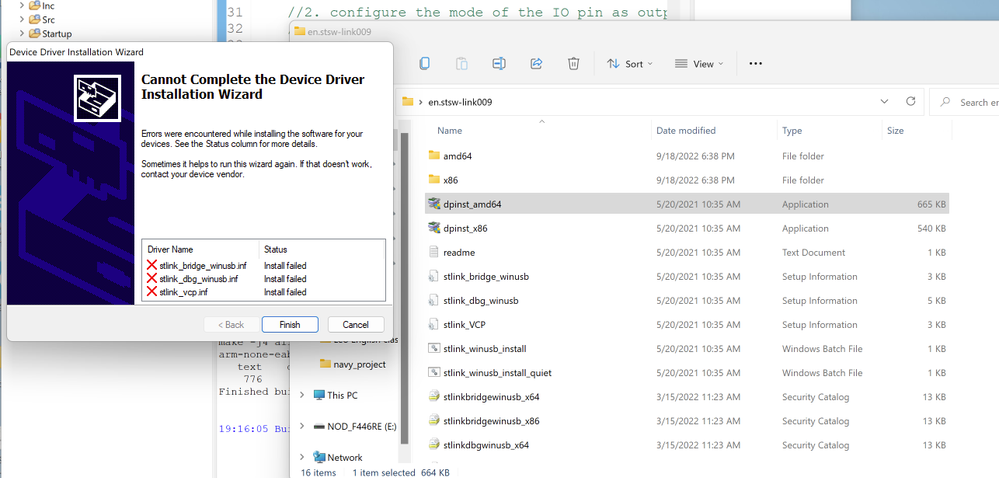Select the stlink_winusb_install_quiet batch file
999x478 pixels.
(687, 373)
